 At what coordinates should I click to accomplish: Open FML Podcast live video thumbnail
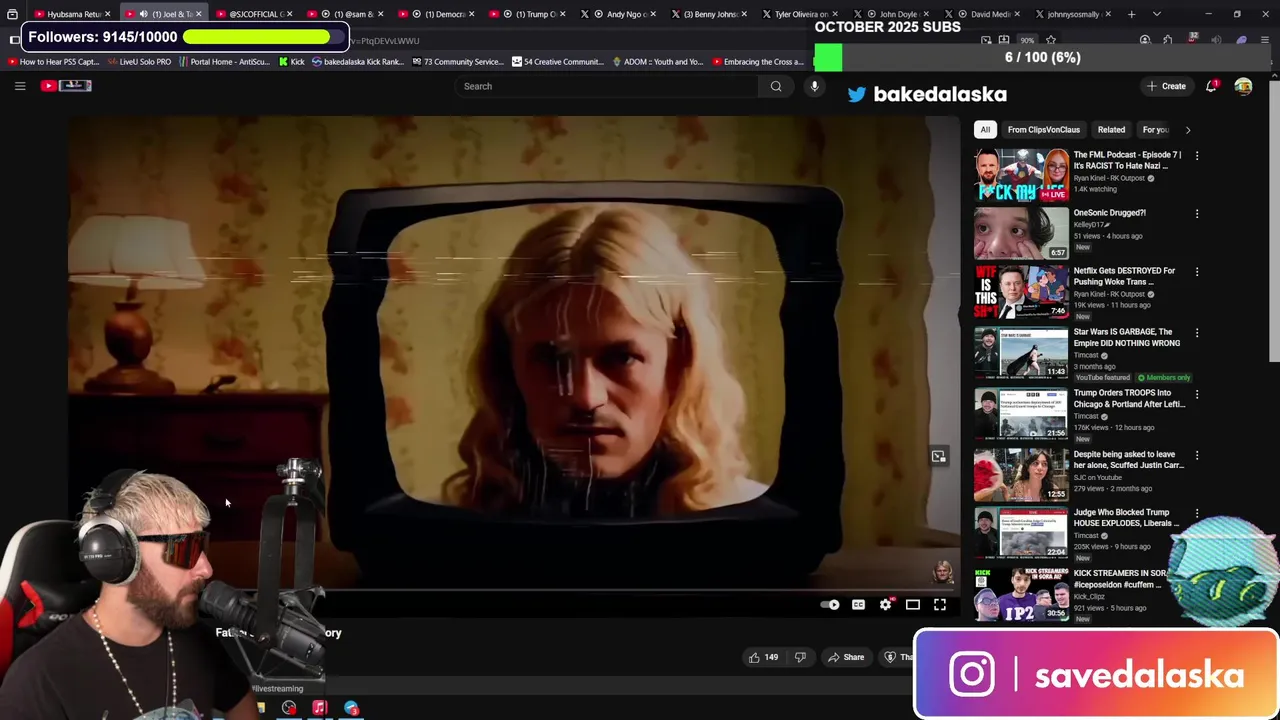1021,175
